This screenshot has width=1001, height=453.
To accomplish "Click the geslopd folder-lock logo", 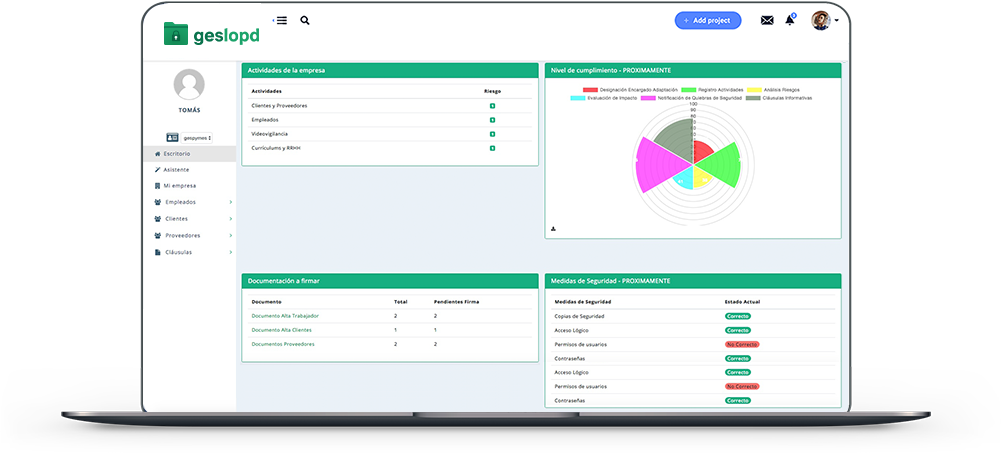I will tap(212, 34).
